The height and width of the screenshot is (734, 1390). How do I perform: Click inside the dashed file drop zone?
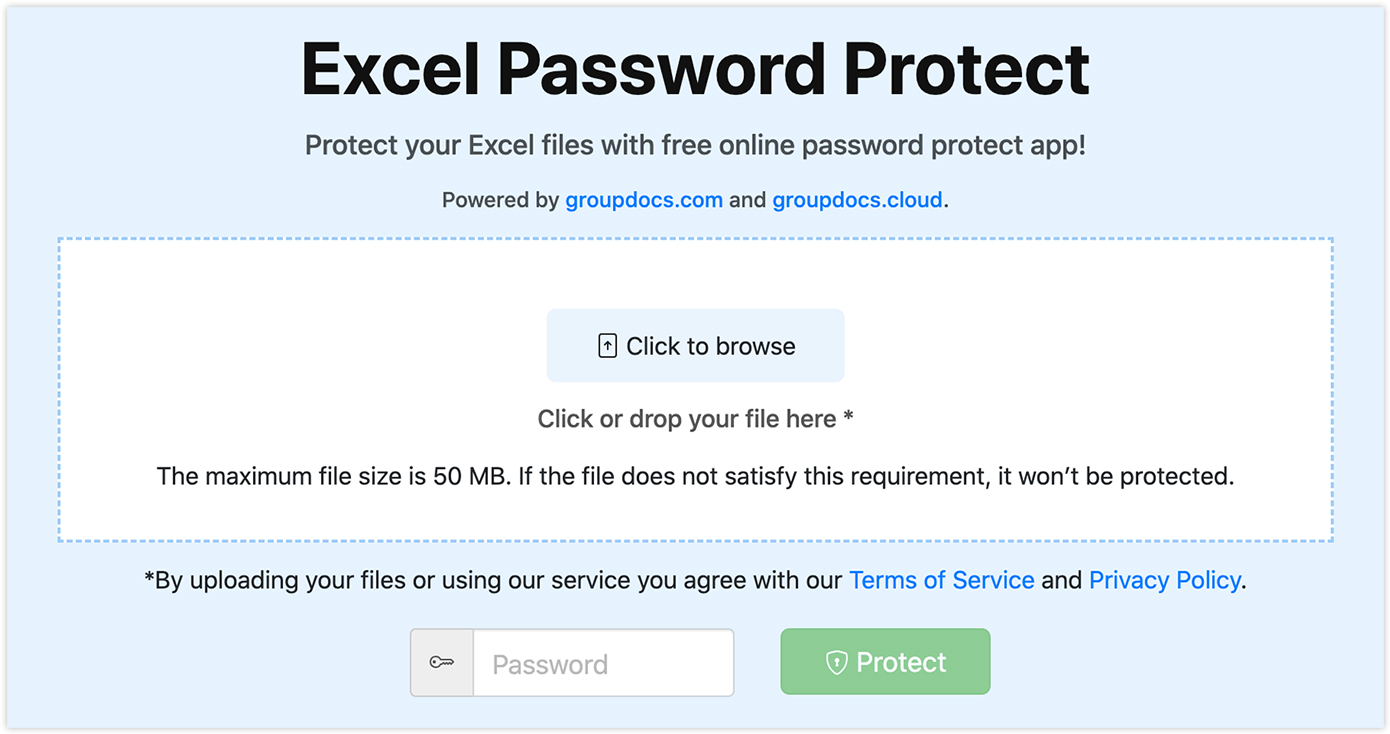tap(695, 280)
